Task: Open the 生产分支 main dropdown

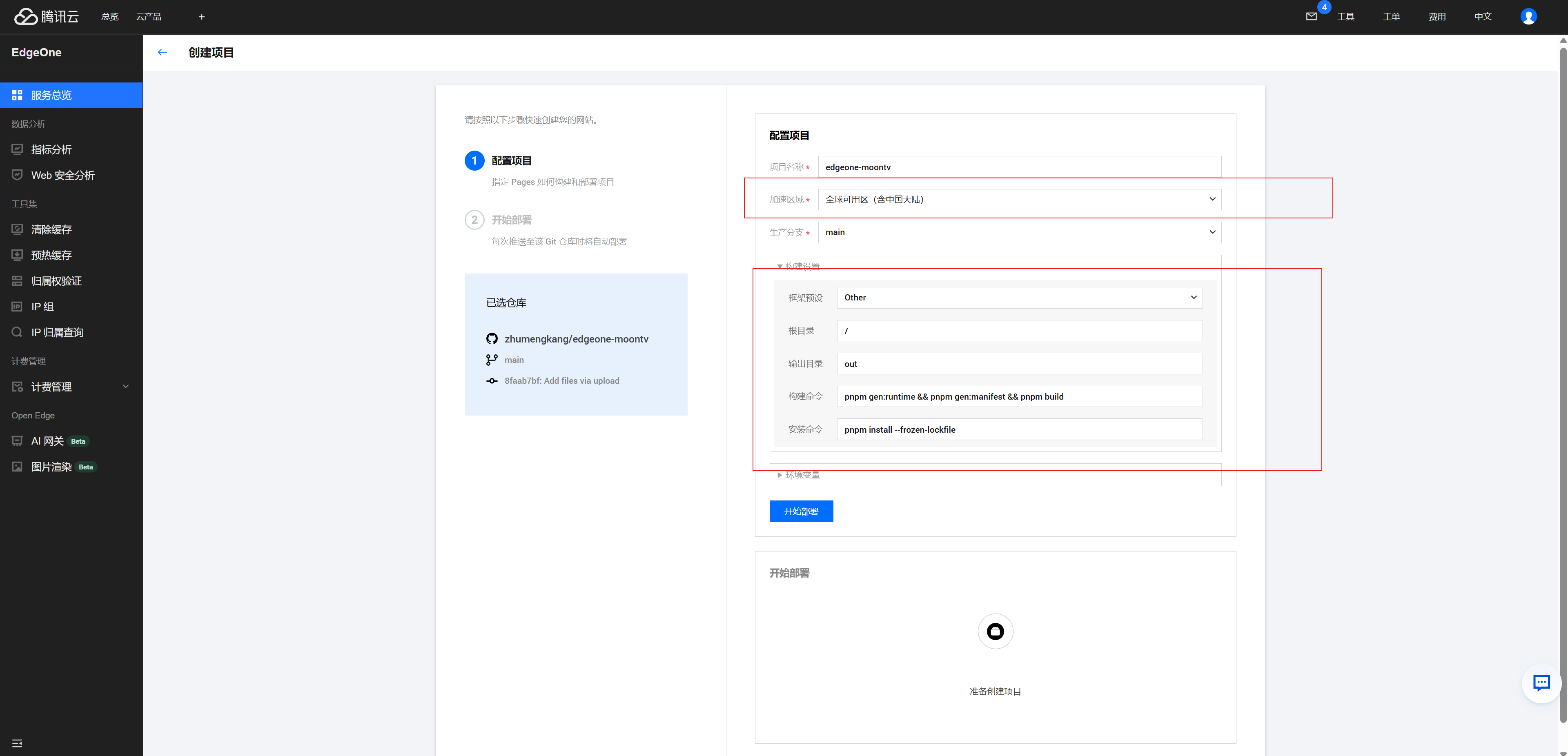Action: 1019,232
